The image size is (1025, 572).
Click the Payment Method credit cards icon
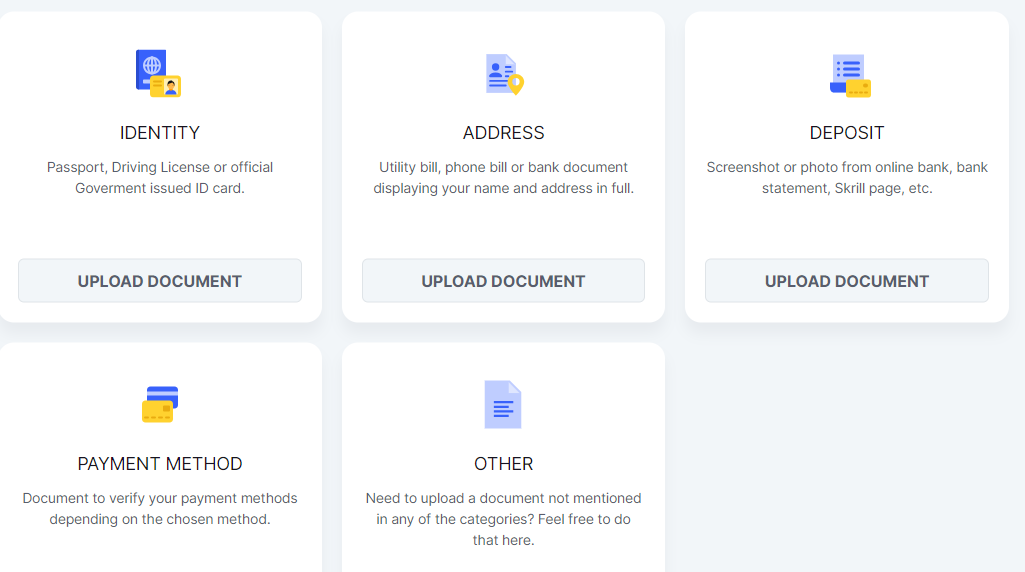pyautogui.click(x=160, y=404)
